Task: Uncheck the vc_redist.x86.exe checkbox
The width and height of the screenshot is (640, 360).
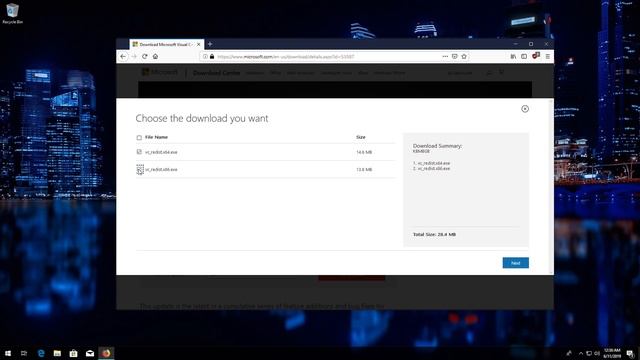Action: 140,169
